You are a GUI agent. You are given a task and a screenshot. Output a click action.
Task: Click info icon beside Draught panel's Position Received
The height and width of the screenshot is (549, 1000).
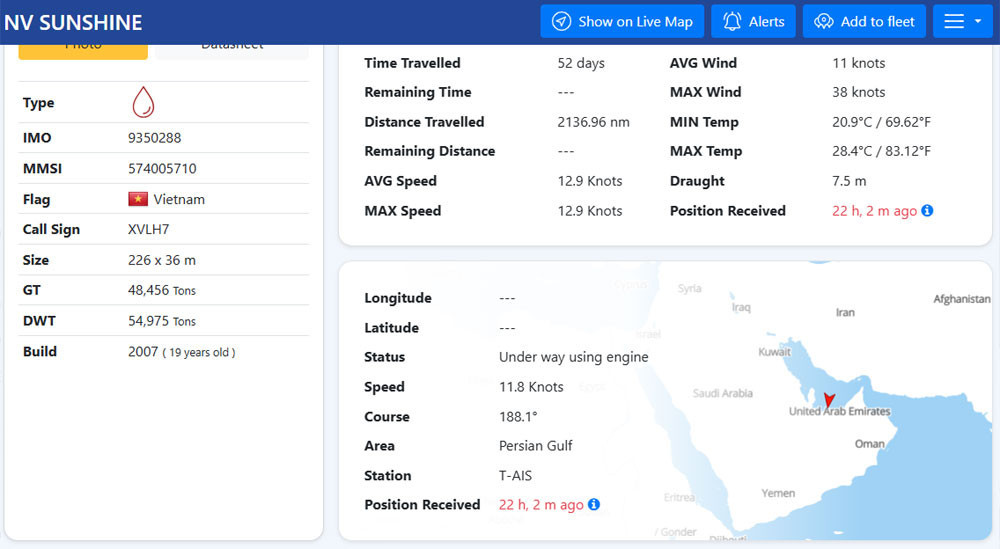tap(927, 211)
